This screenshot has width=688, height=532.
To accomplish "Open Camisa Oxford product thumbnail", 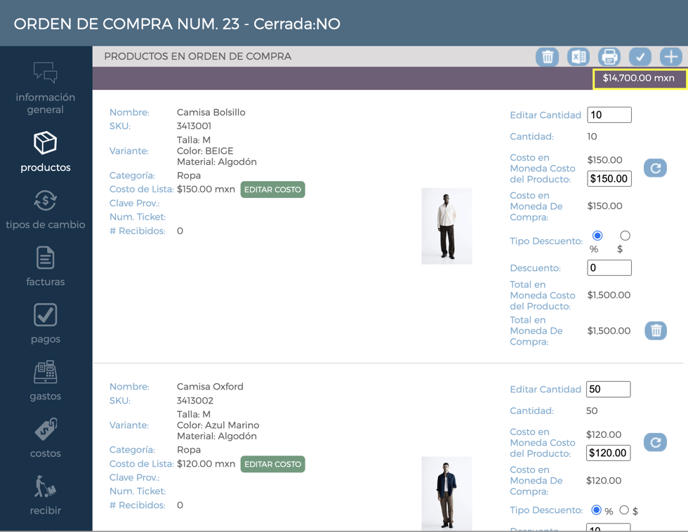I will click(447, 493).
